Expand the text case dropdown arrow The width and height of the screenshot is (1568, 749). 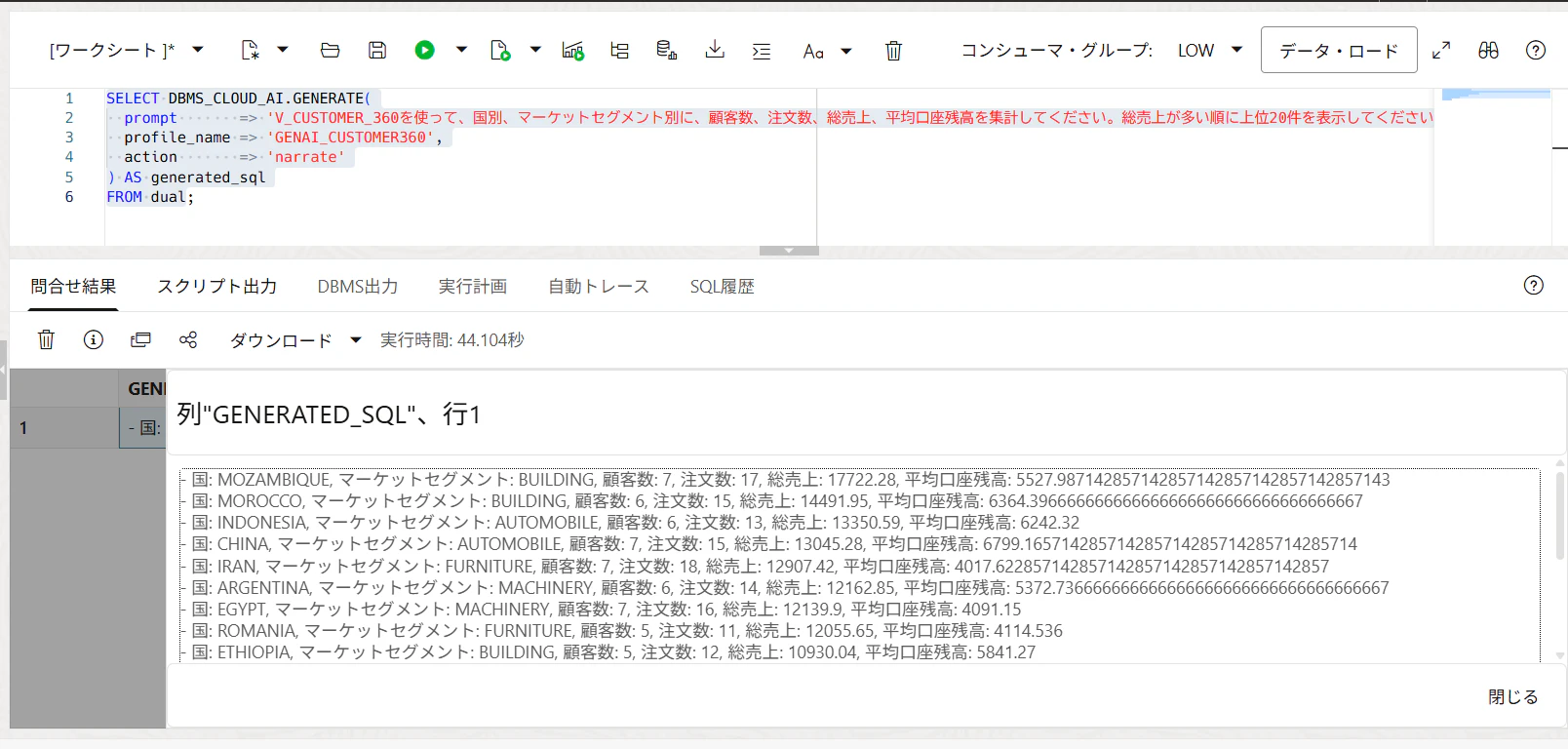point(846,51)
